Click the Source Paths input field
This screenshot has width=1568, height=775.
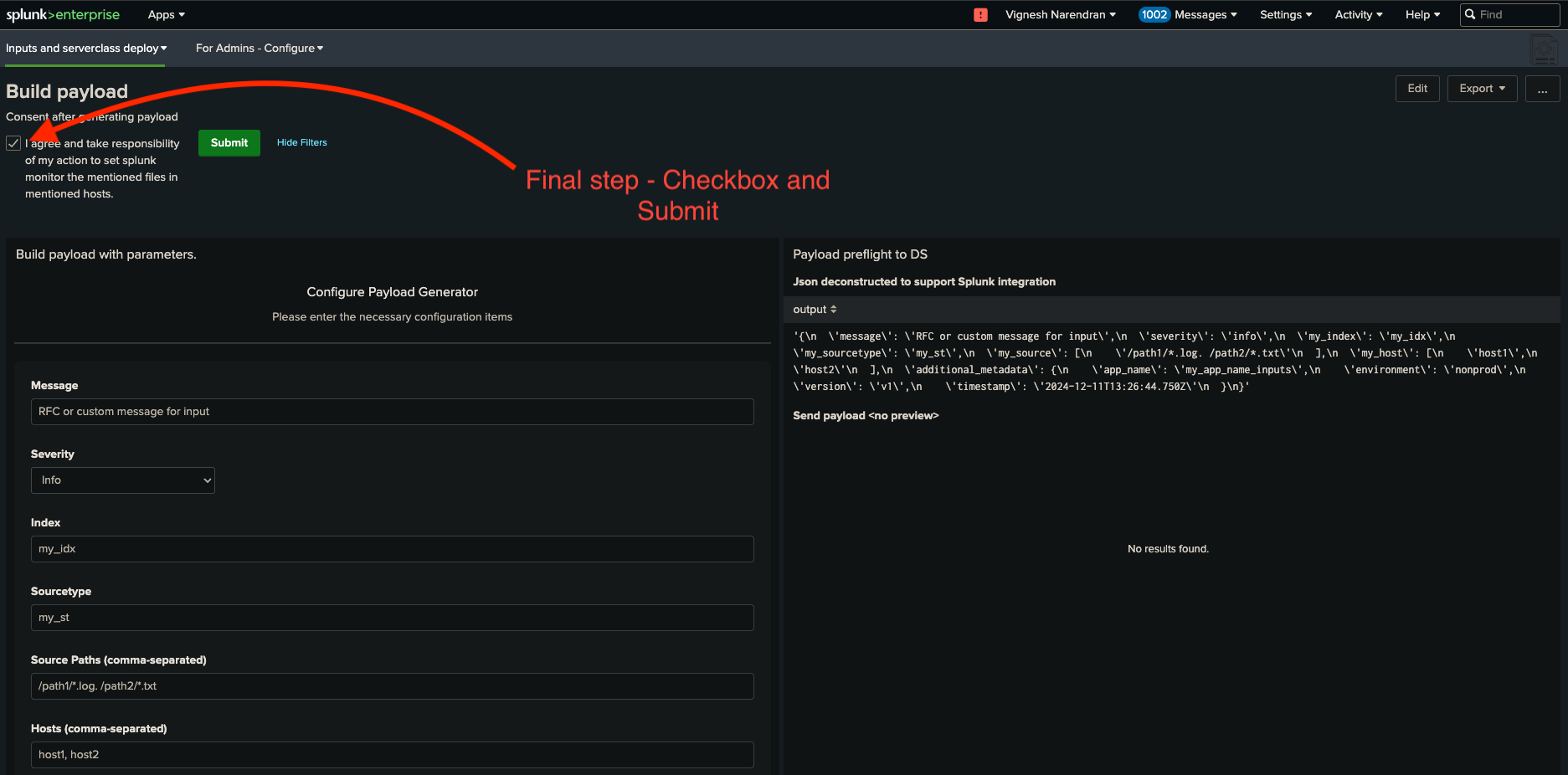pos(393,686)
